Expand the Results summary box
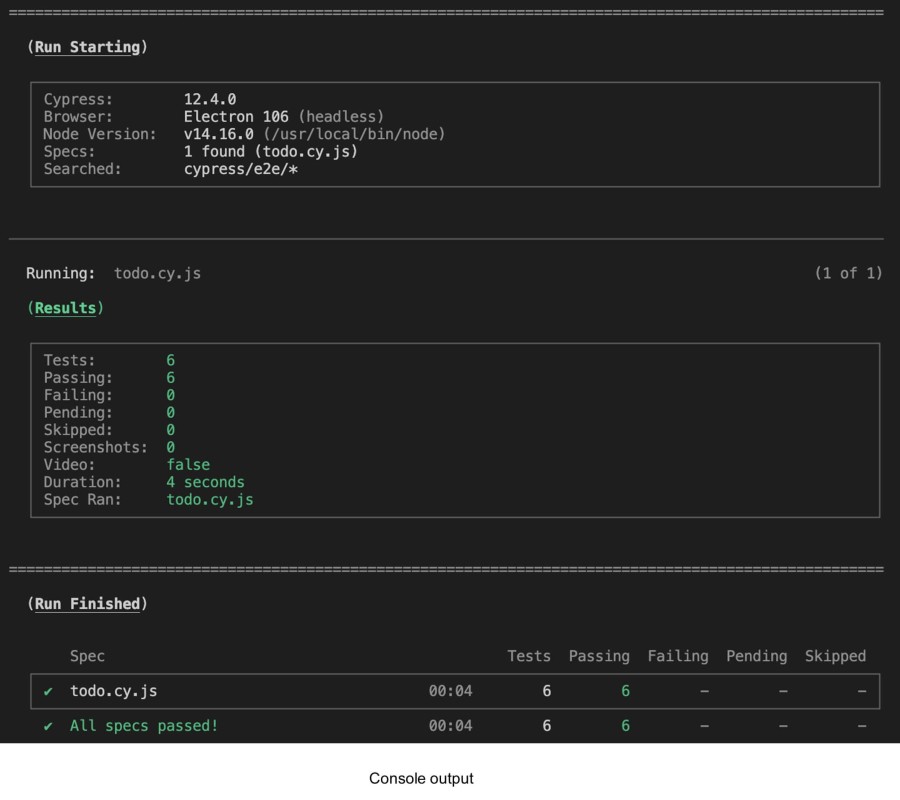 pyautogui.click(x=66, y=308)
